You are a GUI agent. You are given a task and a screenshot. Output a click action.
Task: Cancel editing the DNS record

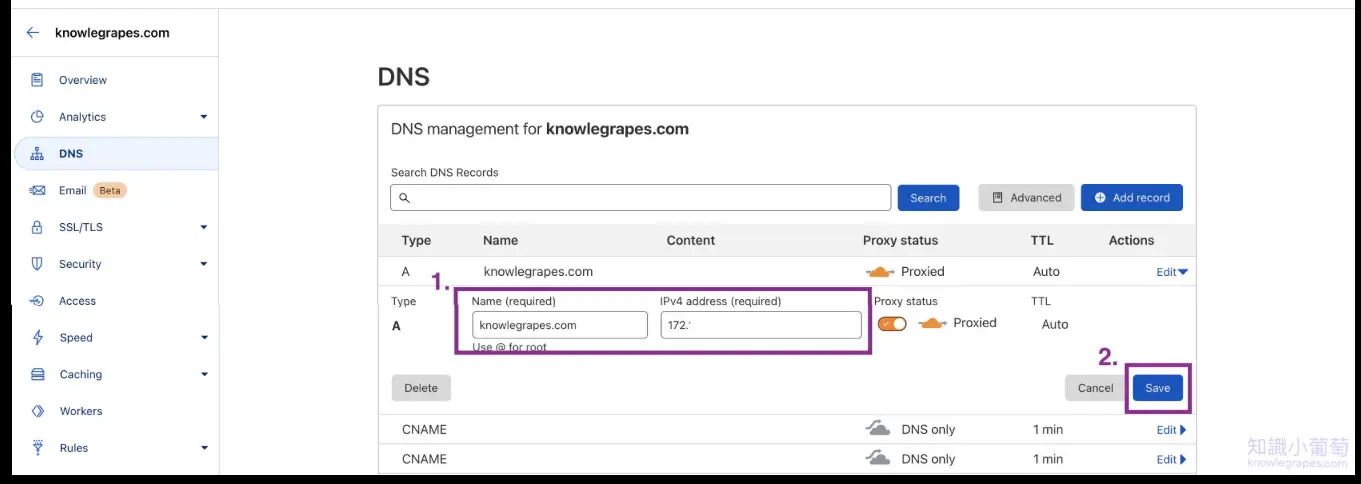(1095, 388)
